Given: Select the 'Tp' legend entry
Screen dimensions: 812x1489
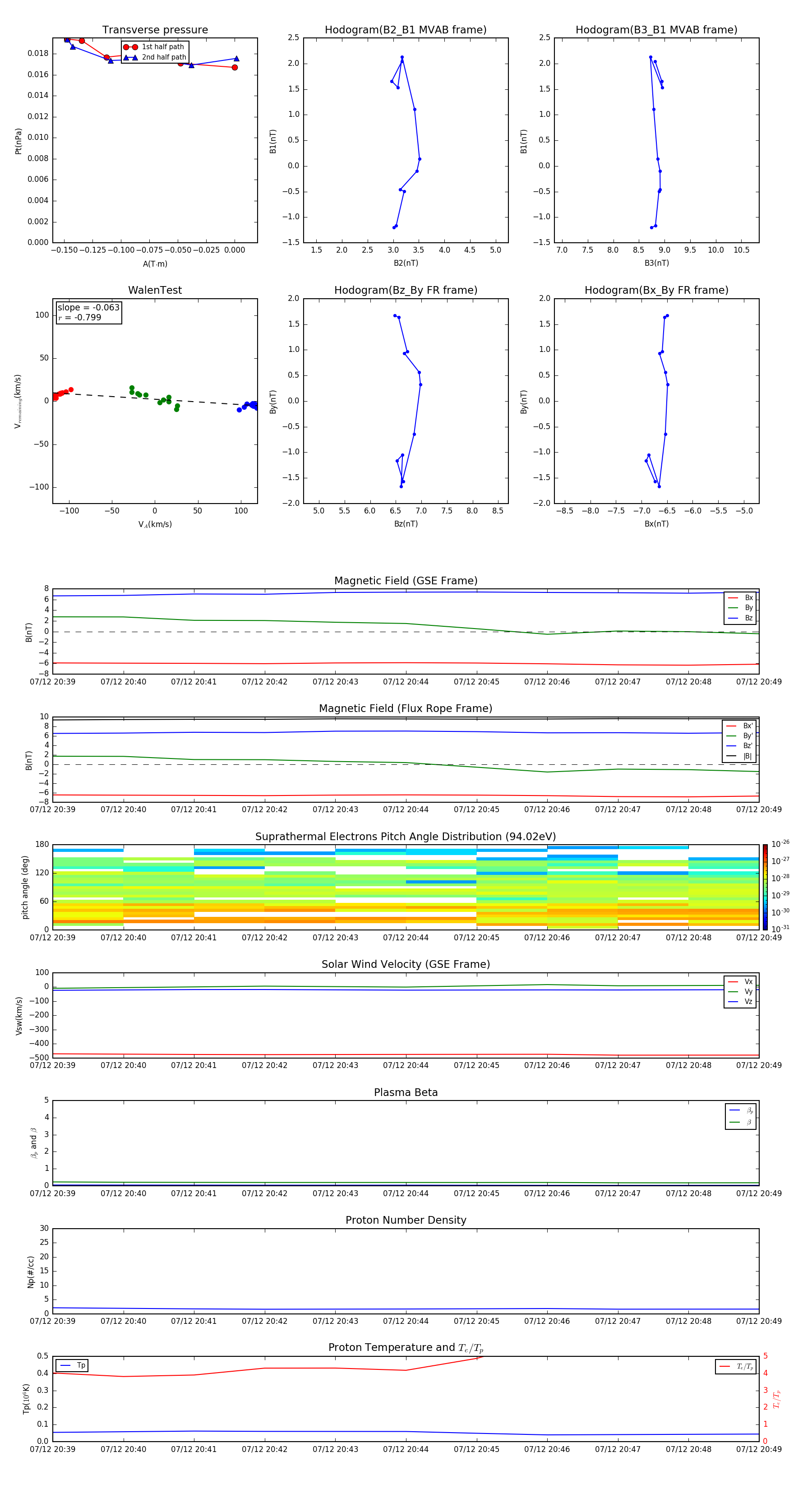Looking at the screenshot, I should (72, 1365).
